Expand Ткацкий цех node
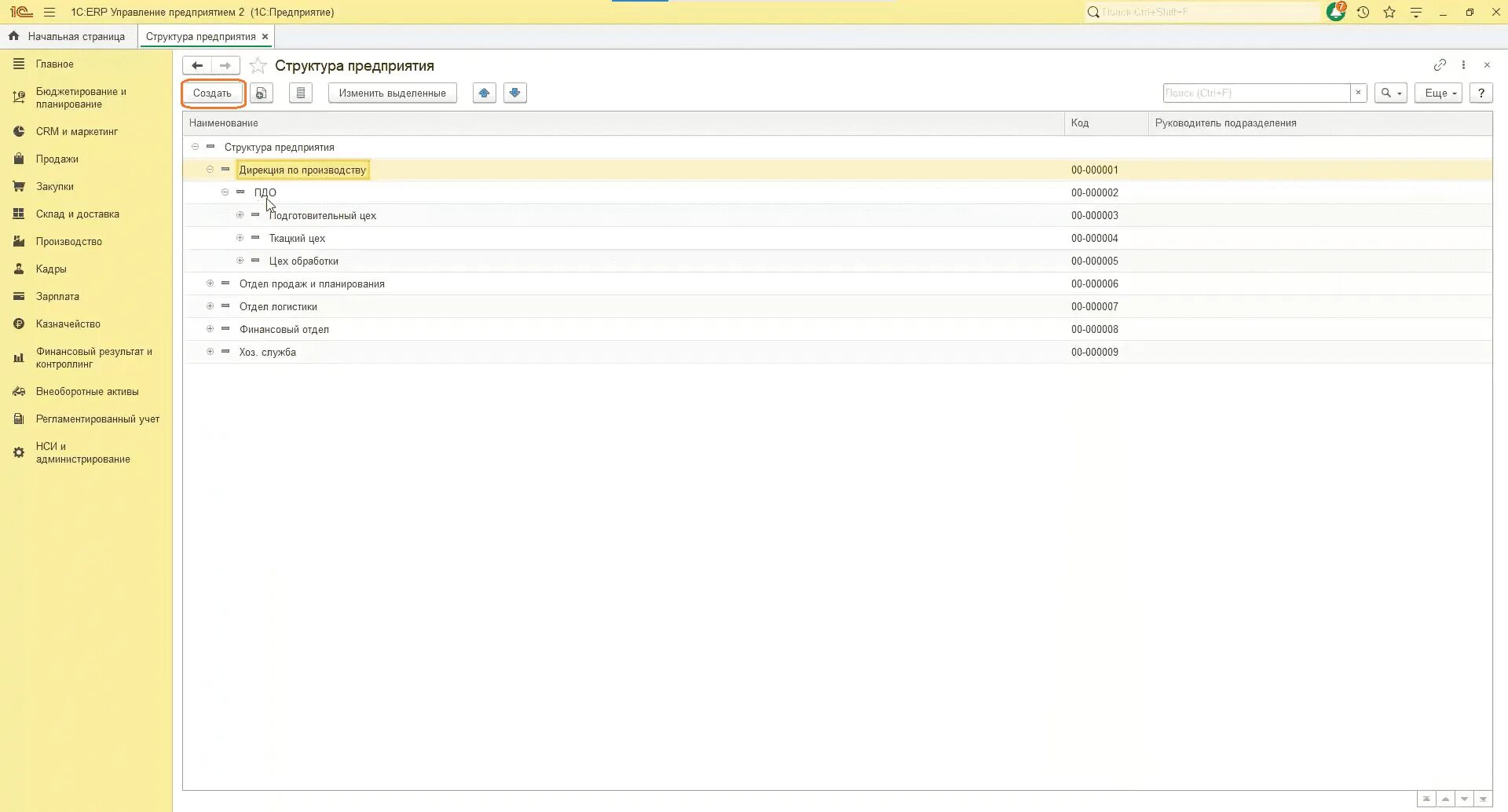 pyautogui.click(x=240, y=238)
